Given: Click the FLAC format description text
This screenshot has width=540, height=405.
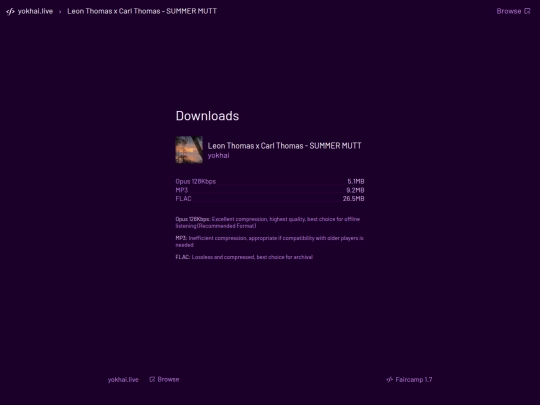Looking at the screenshot, I should coord(244,257).
